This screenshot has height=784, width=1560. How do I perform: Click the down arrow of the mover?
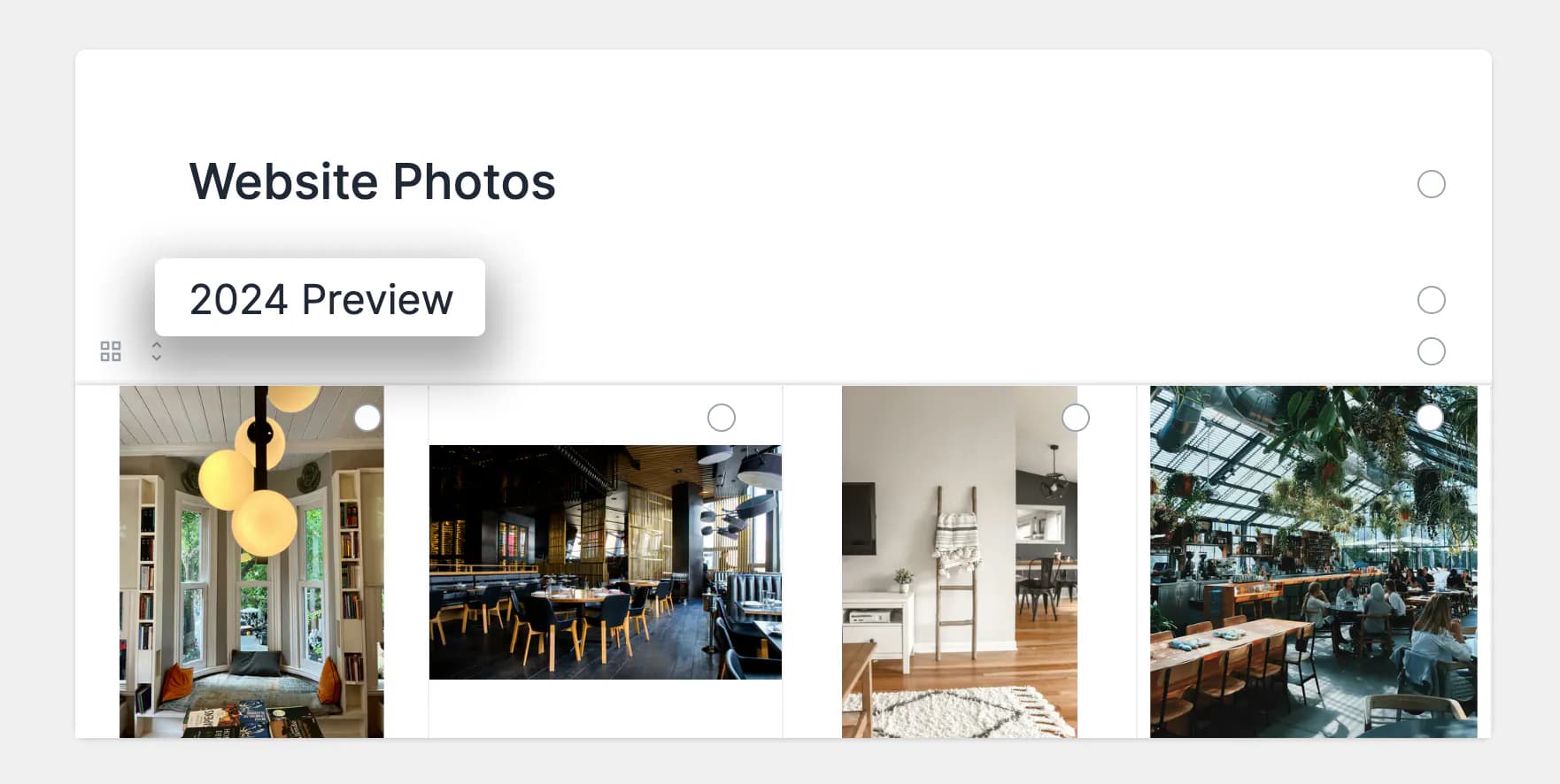point(157,357)
